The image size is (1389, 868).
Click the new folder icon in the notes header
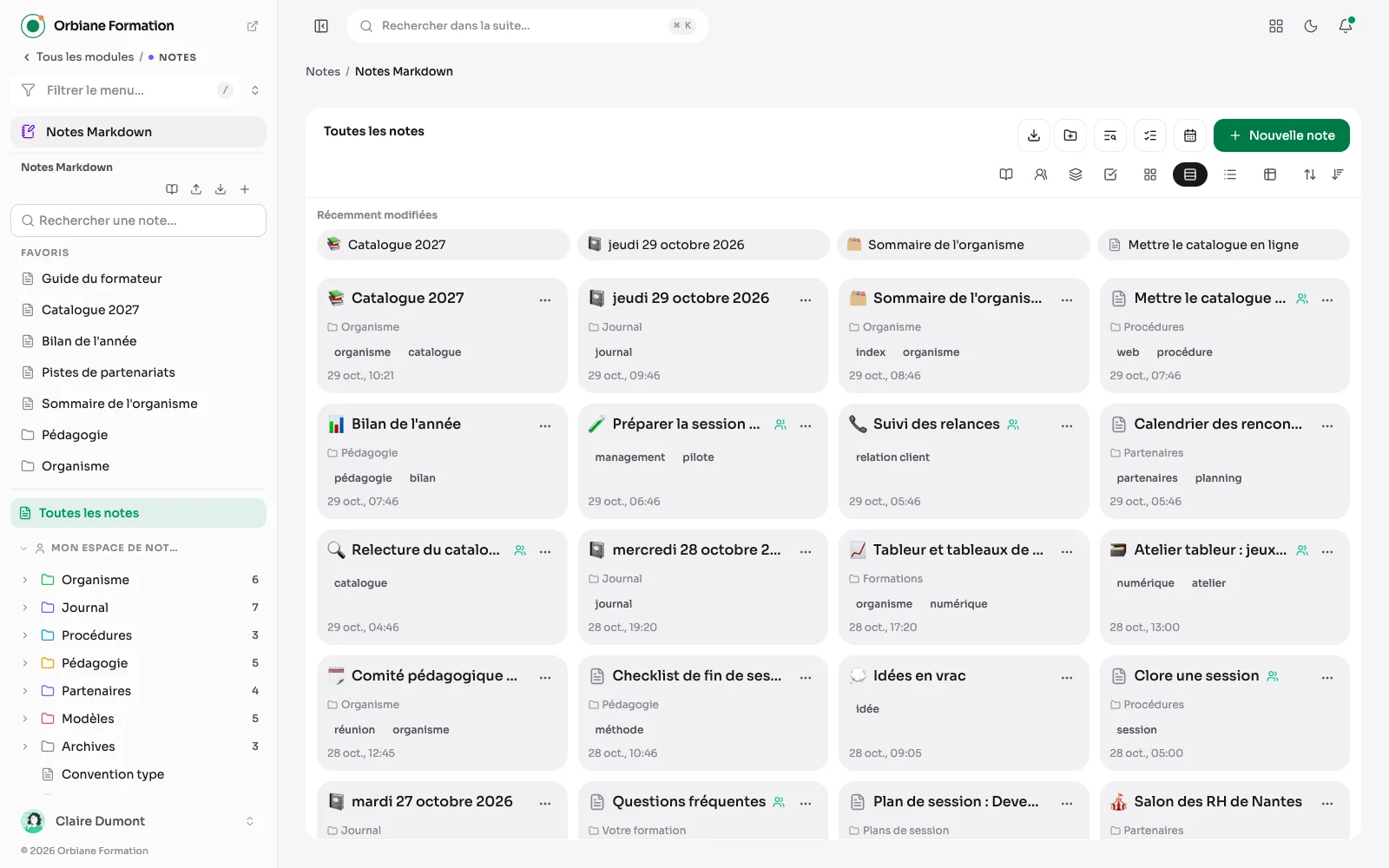pos(1070,135)
